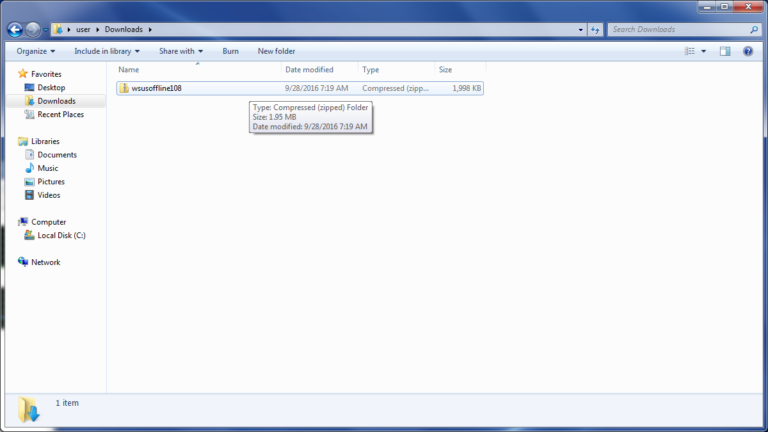Screen dimensions: 768x432
Task: Click the 1,998 KB size cell
Action: tap(466, 88)
